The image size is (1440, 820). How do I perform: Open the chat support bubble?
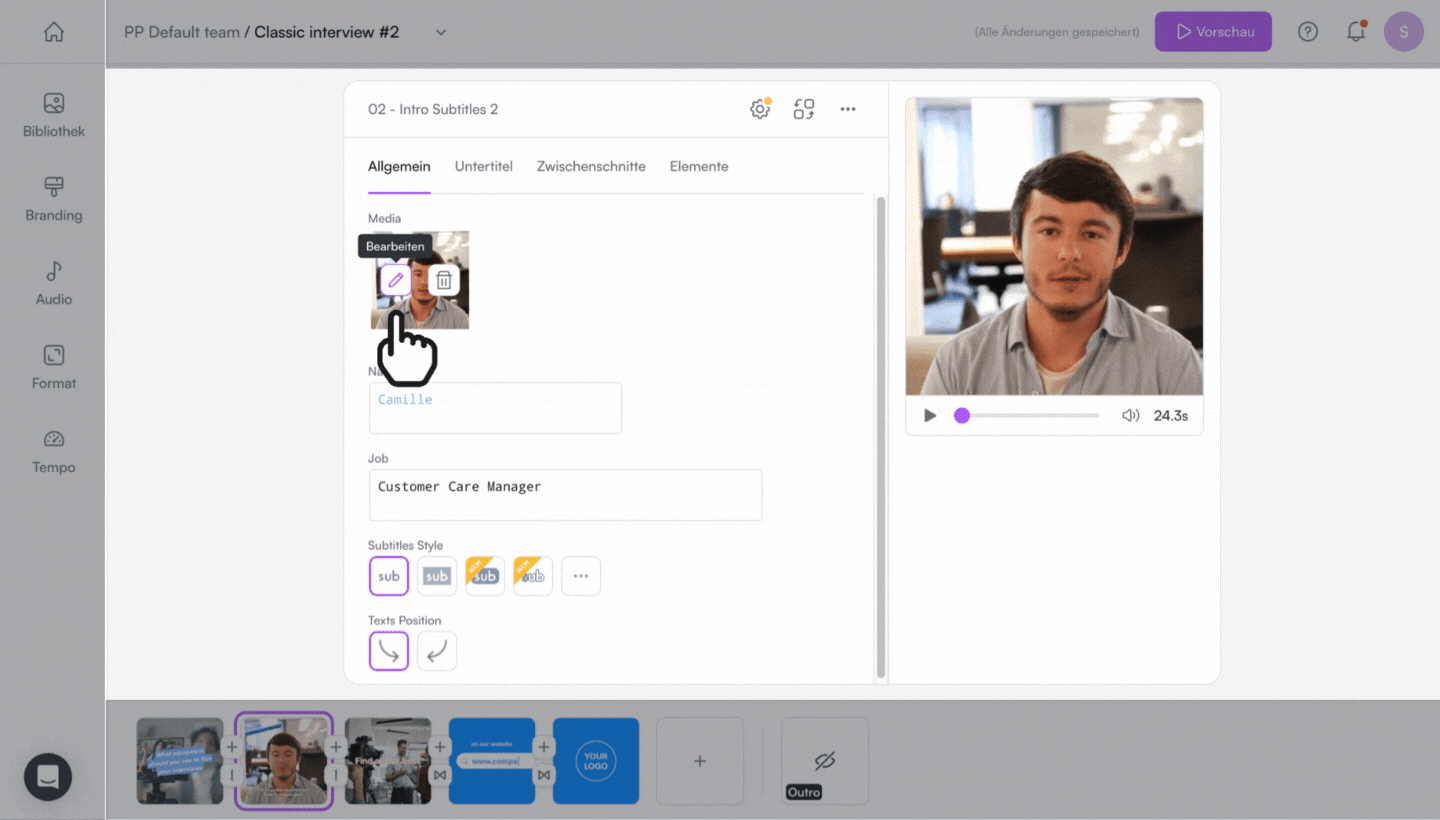(x=48, y=776)
